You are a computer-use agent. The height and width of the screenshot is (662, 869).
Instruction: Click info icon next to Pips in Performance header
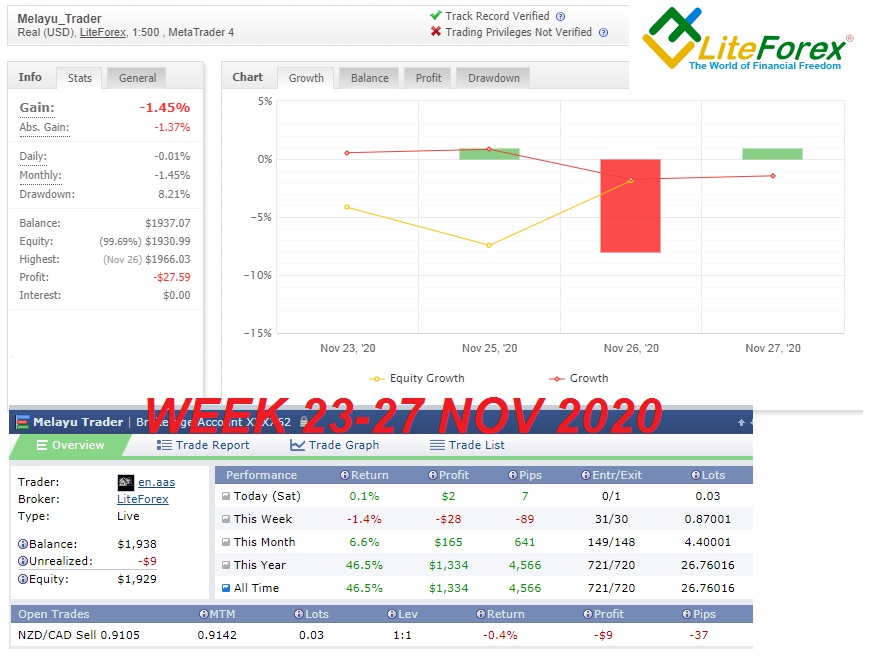[x=513, y=475]
